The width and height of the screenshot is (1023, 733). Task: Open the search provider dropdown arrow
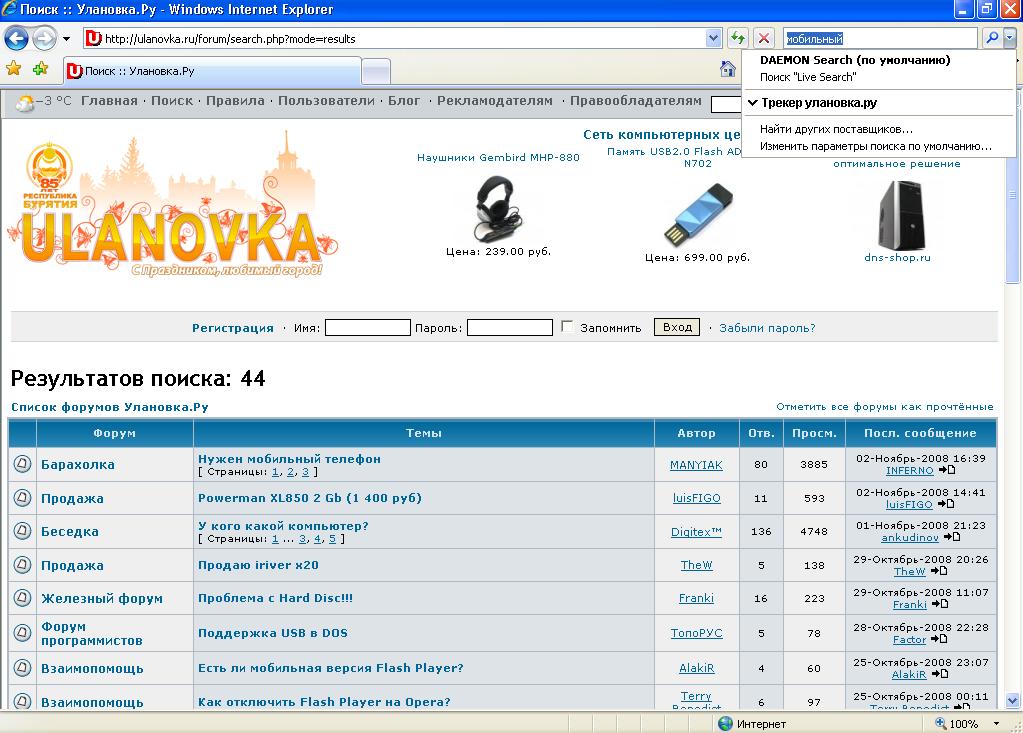coord(1010,37)
